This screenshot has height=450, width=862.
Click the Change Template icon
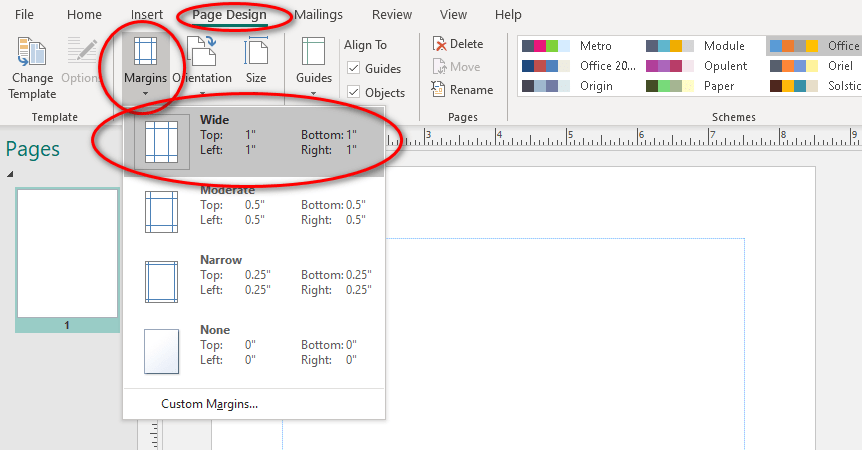[x=32, y=53]
